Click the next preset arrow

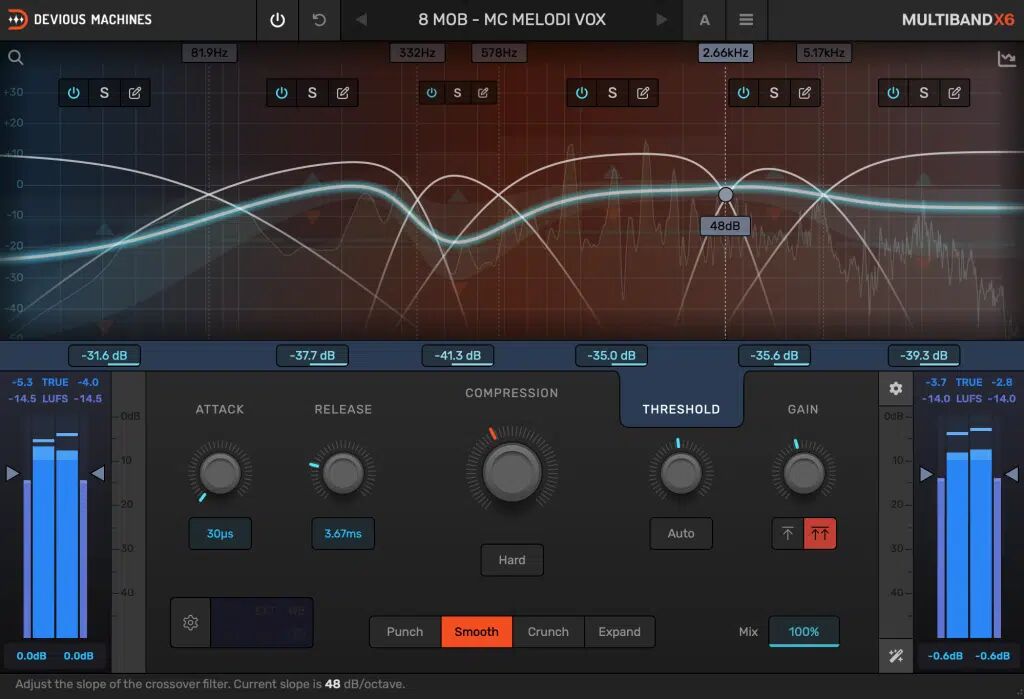point(661,20)
